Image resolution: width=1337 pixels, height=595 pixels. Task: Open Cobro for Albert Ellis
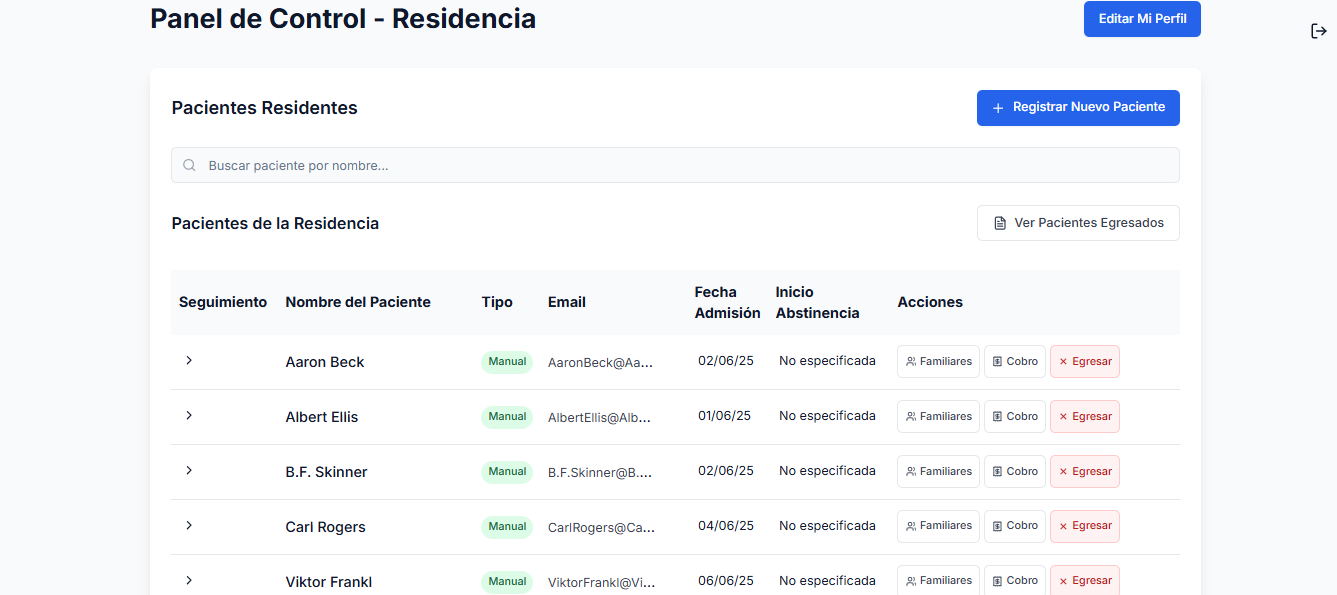point(1015,416)
